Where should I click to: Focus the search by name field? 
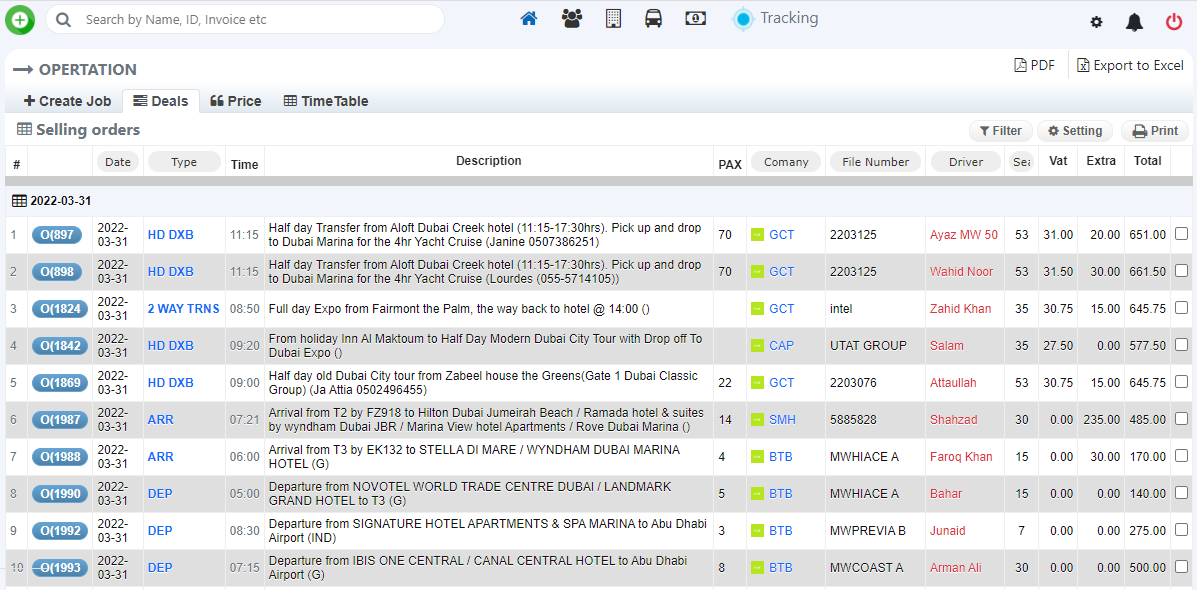click(x=260, y=19)
